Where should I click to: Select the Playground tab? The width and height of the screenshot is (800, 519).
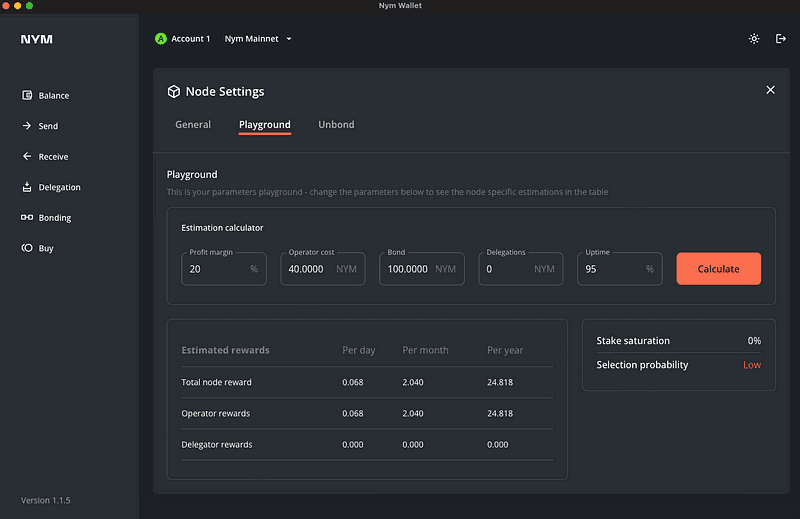pos(265,125)
